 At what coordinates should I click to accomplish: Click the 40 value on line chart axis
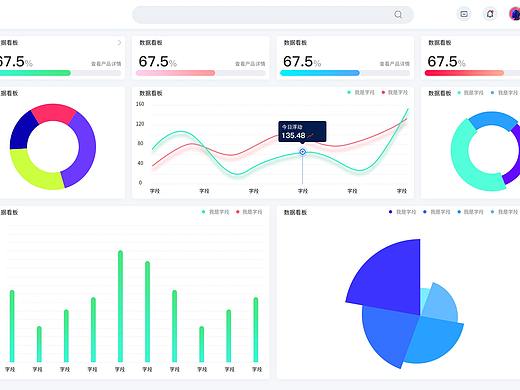(140, 163)
